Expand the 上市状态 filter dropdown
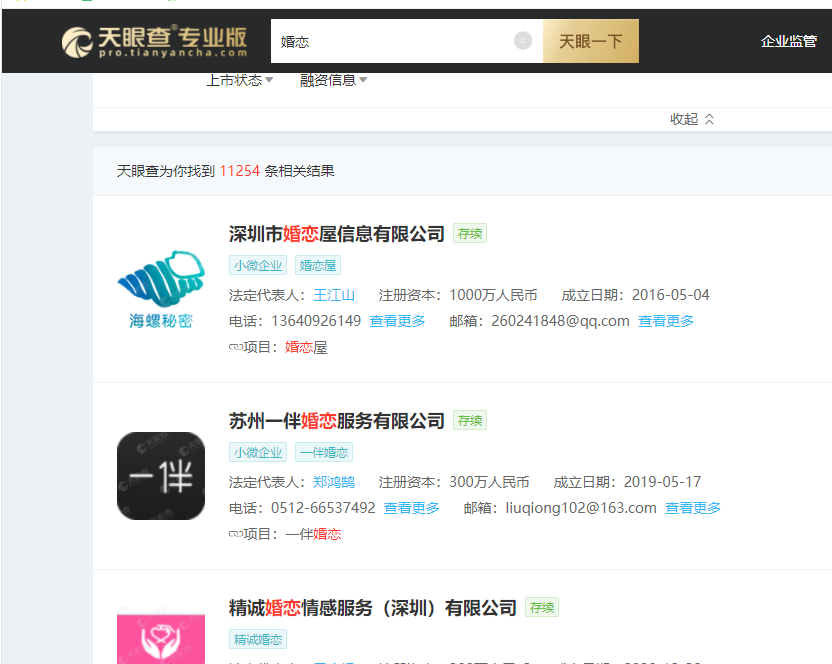The width and height of the screenshot is (832, 664). [239, 80]
